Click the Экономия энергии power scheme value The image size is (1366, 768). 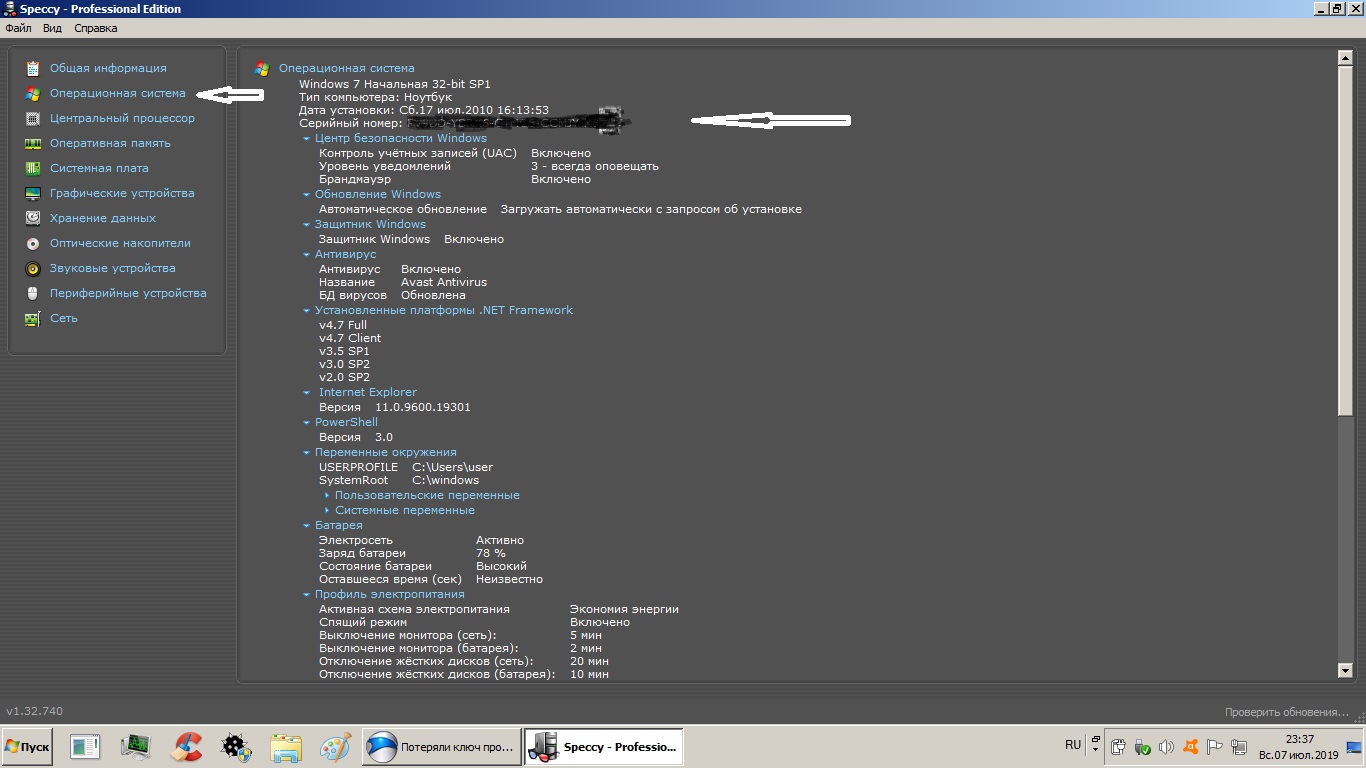(624, 609)
